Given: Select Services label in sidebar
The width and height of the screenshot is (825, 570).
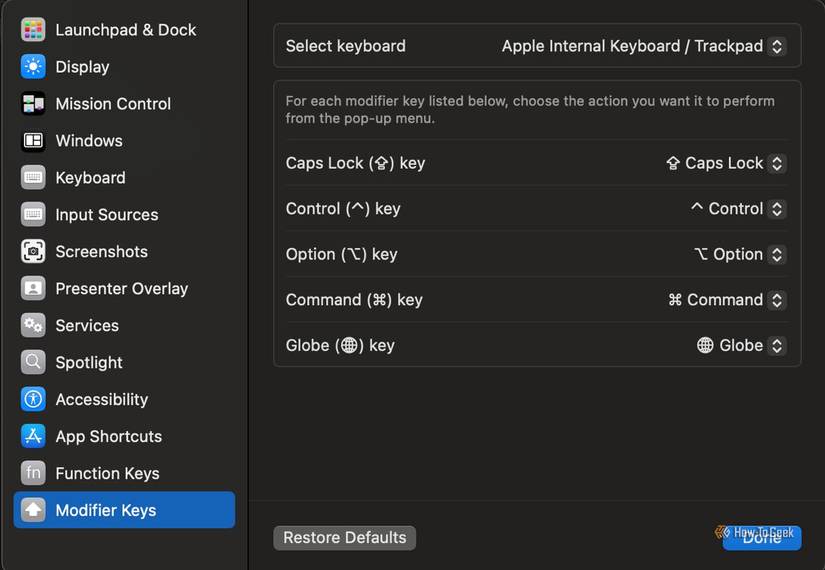Looking at the screenshot, I should pos(87,325).
